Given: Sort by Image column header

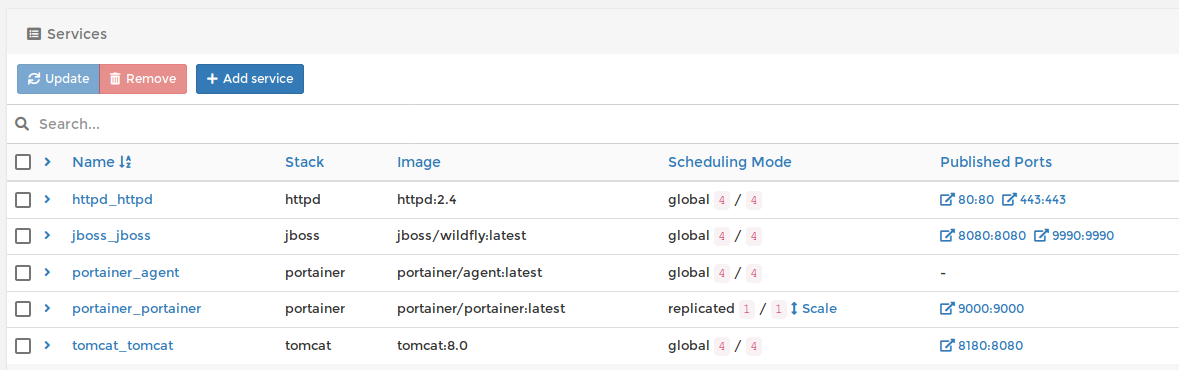Looking at the screenshot, I should [x=419, y=162].
